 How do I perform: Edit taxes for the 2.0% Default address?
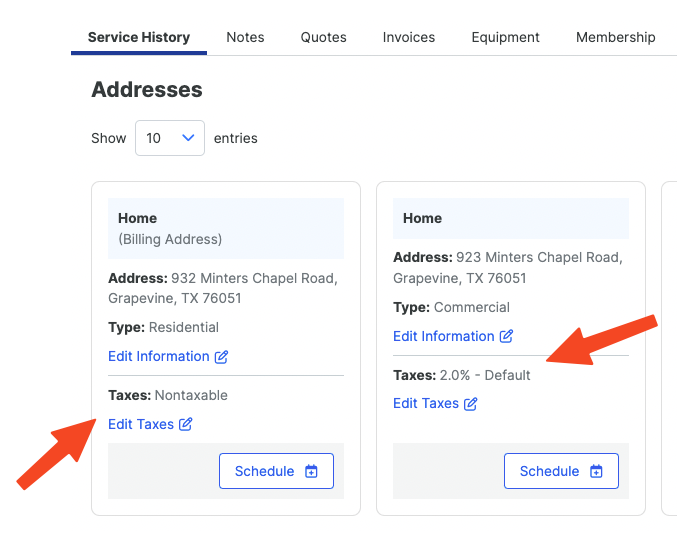click(x=435, y=403)
